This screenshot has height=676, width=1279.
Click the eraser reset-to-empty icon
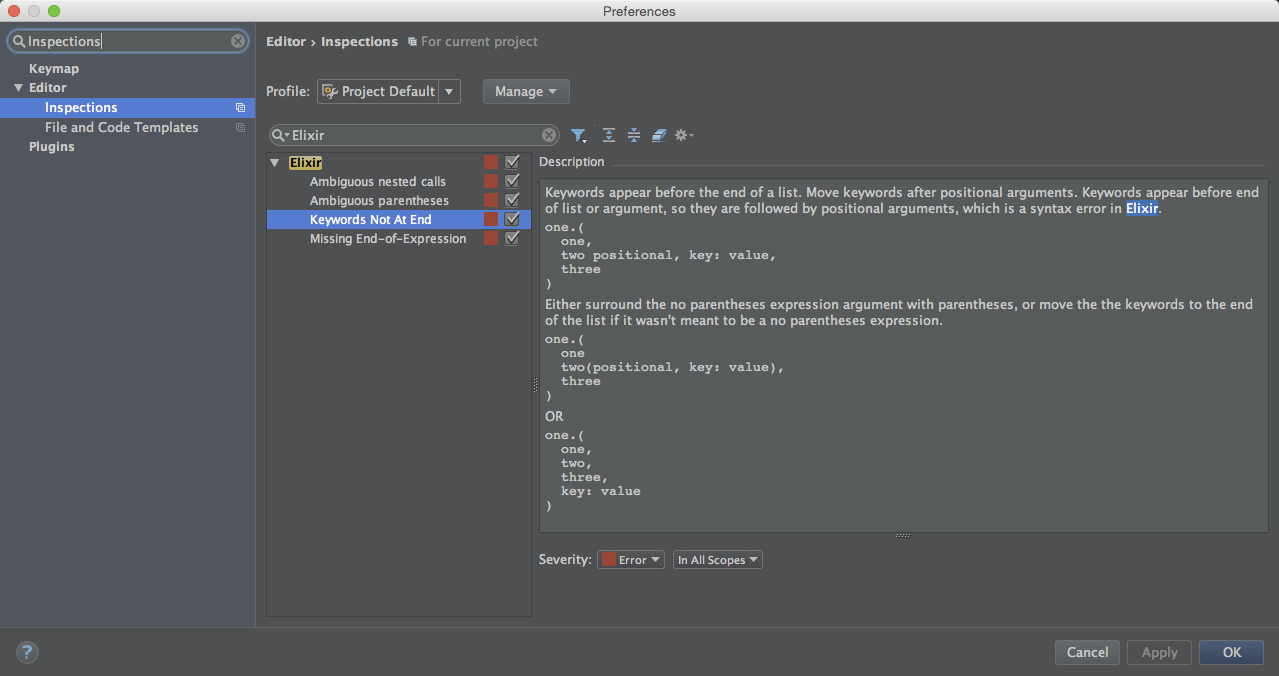[658, 135]
